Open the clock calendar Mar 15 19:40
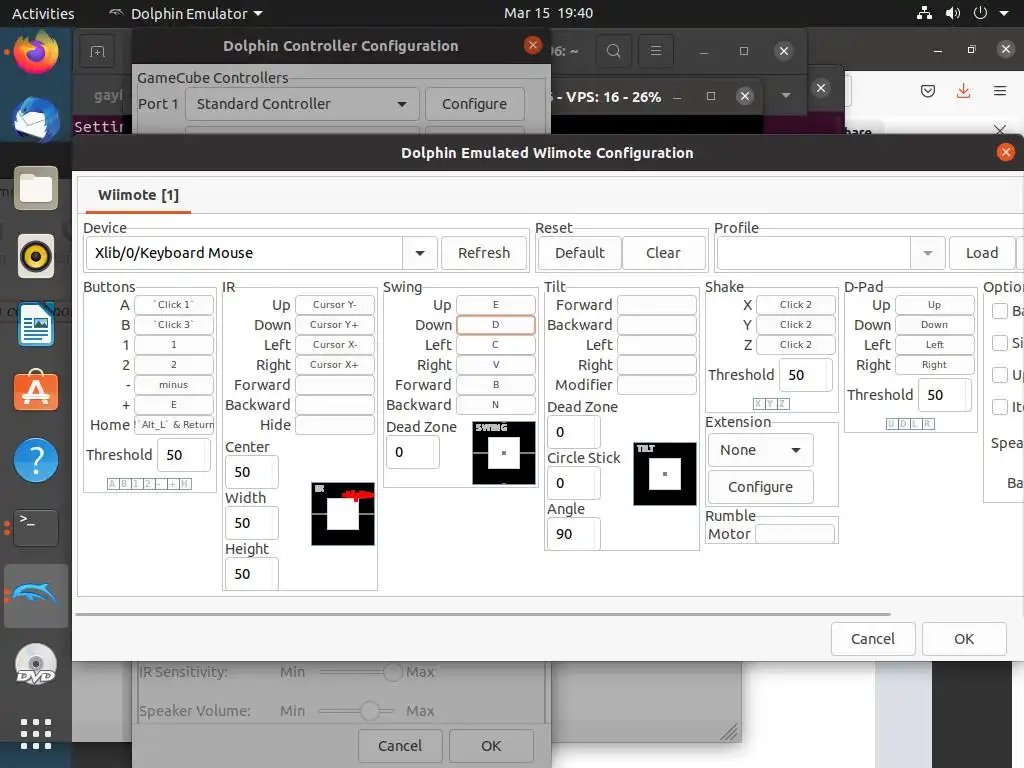Screen dimensions: 1024x768 point(548,13)
